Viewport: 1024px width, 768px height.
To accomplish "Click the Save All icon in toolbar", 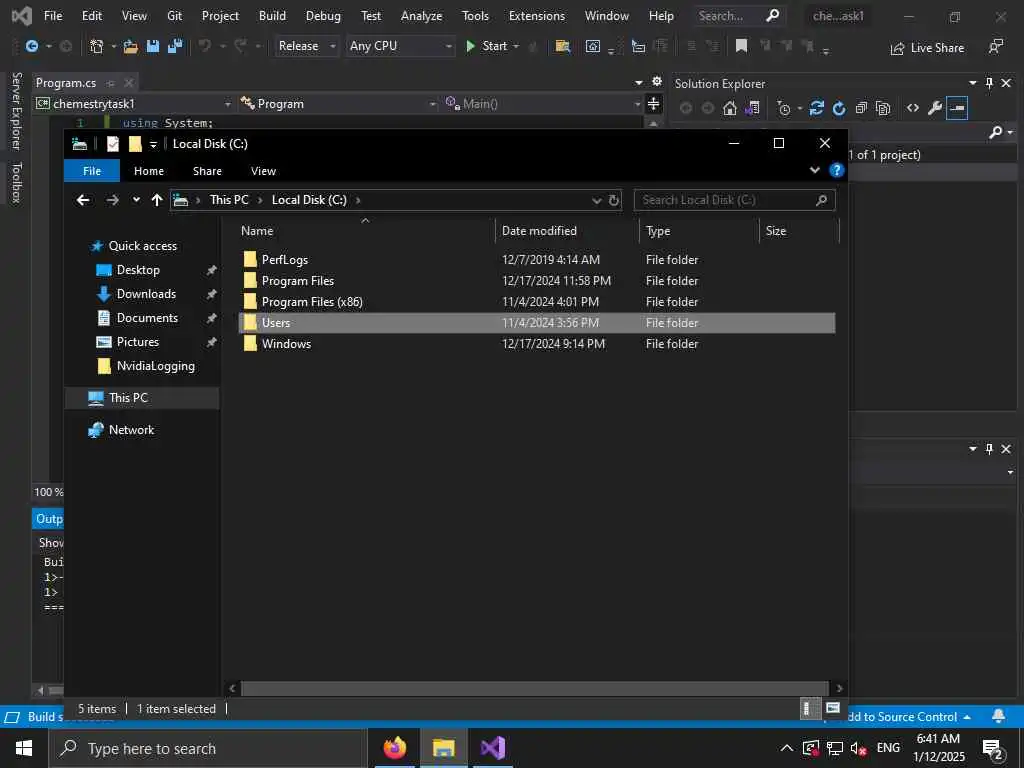I will point(175,46).
